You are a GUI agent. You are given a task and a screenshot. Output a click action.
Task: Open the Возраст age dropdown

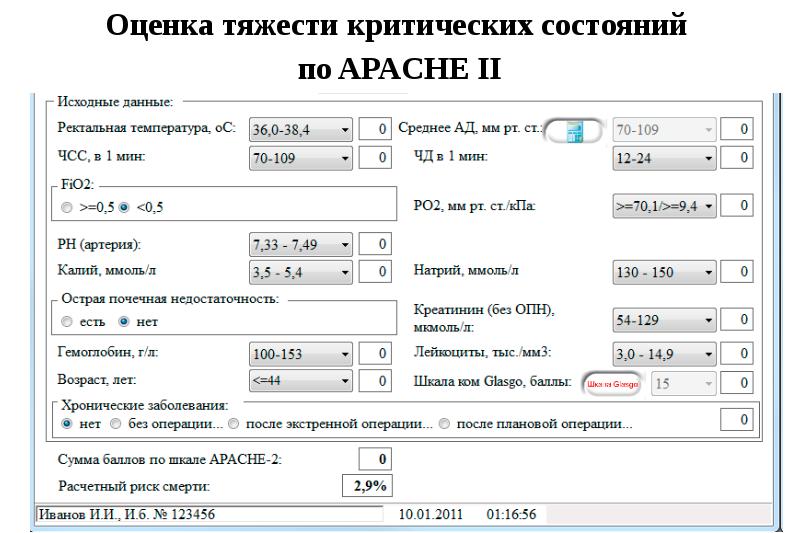[x=345, y=380]
